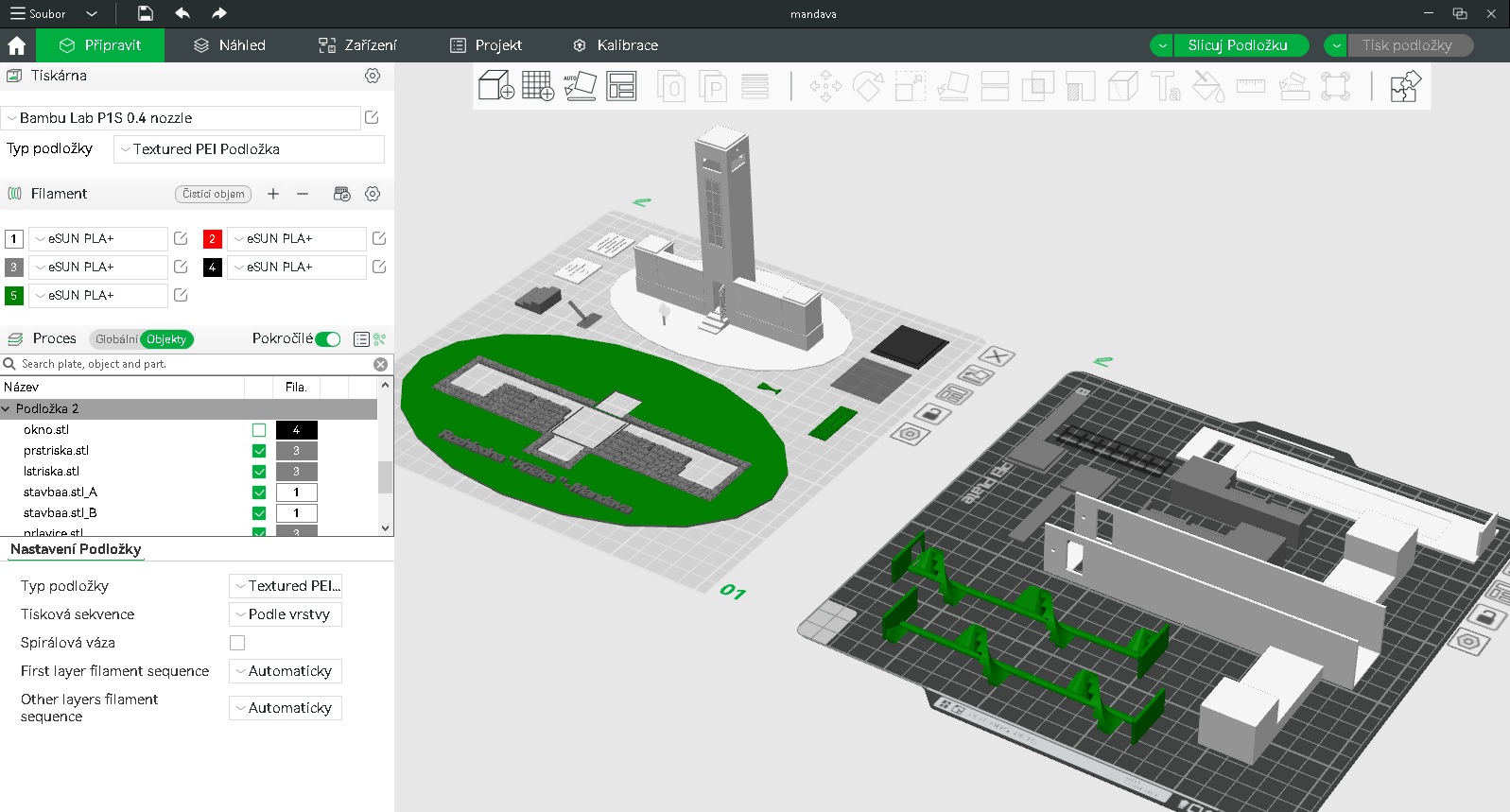The image size is (1510, 812).
Task: Click the Čistící objem button
Action: tap(214, 194)
